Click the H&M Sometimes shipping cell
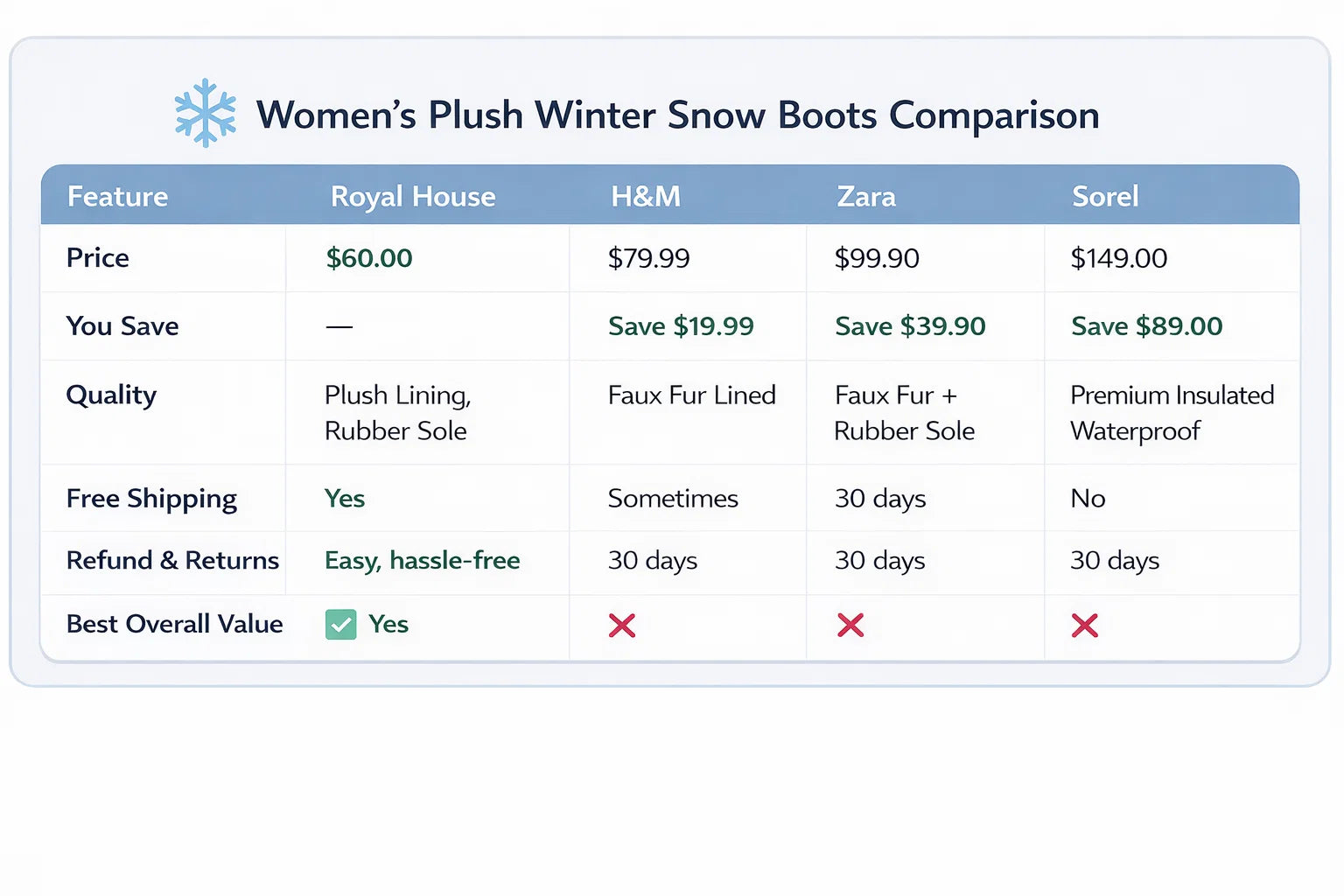Viewport: 1344px width, 896px height. pyautogui.click(x=673, y=499)
